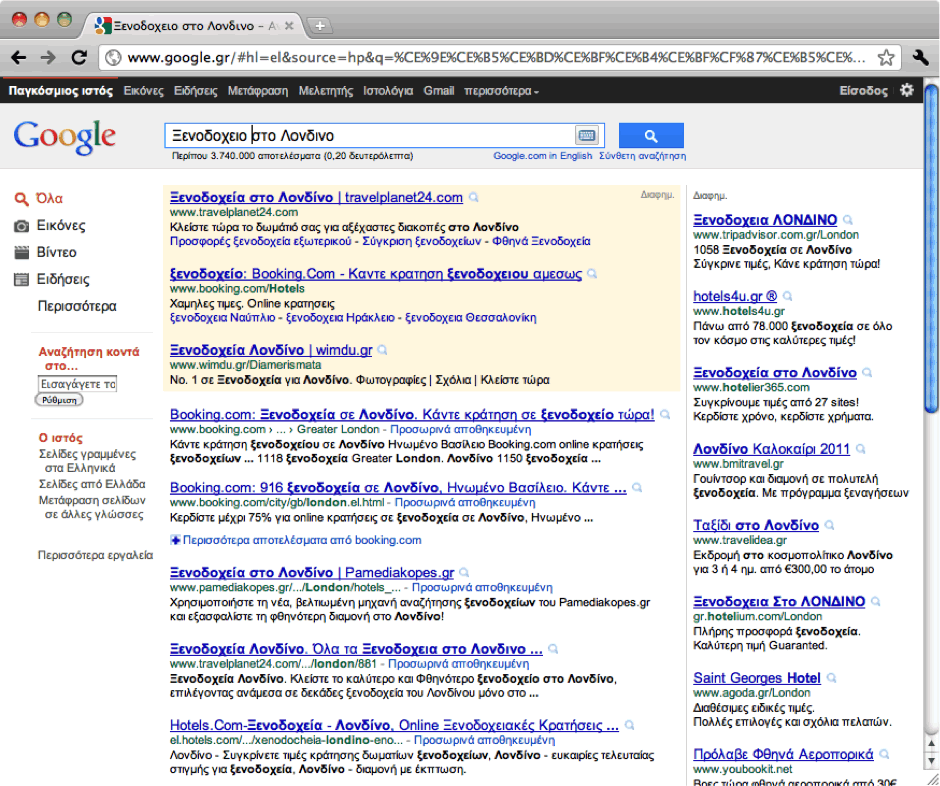Viewport: 940px width, 786px height.
Task: Click the Google logo
Action: tap(65, 137)
